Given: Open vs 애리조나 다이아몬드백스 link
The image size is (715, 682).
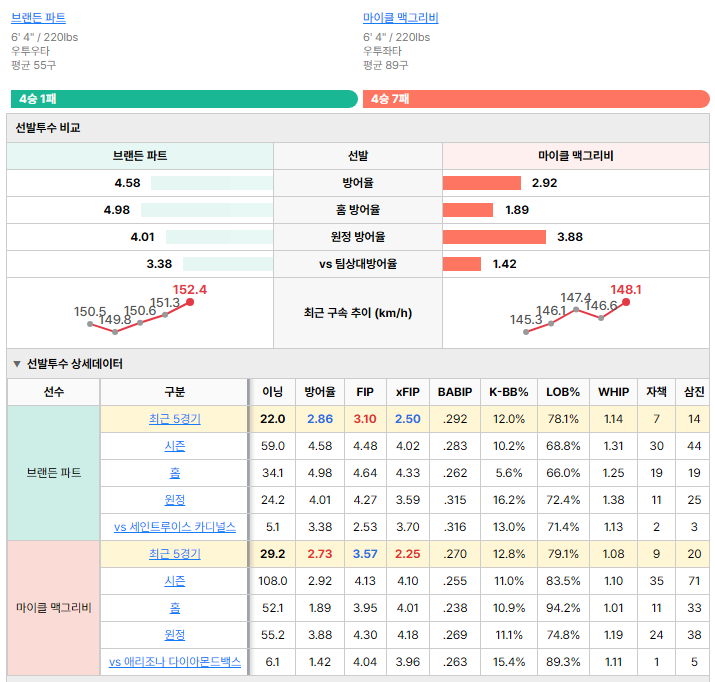Looking at the screenshot, I should [175, 662].
